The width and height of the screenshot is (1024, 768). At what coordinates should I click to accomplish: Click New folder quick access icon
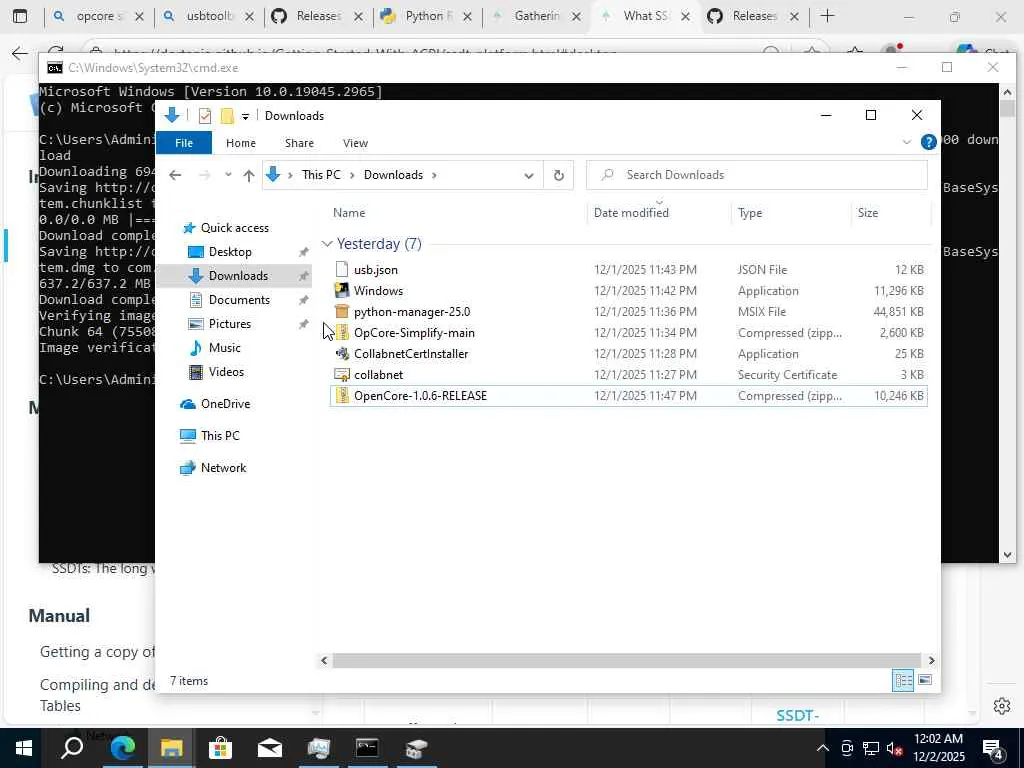227,116
